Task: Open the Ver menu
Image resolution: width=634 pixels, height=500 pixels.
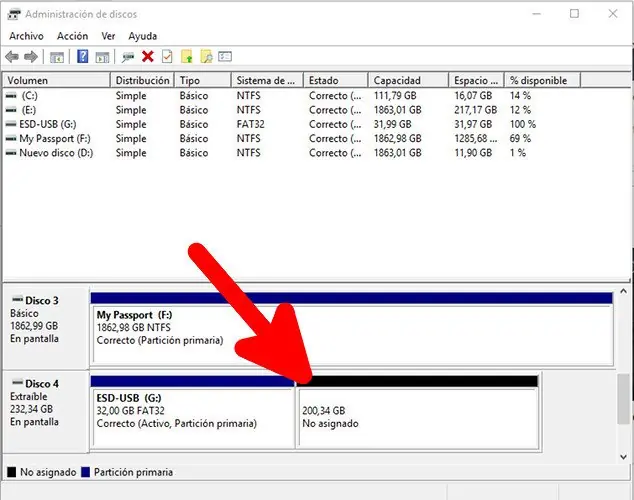Action: (x=108, y=36)
